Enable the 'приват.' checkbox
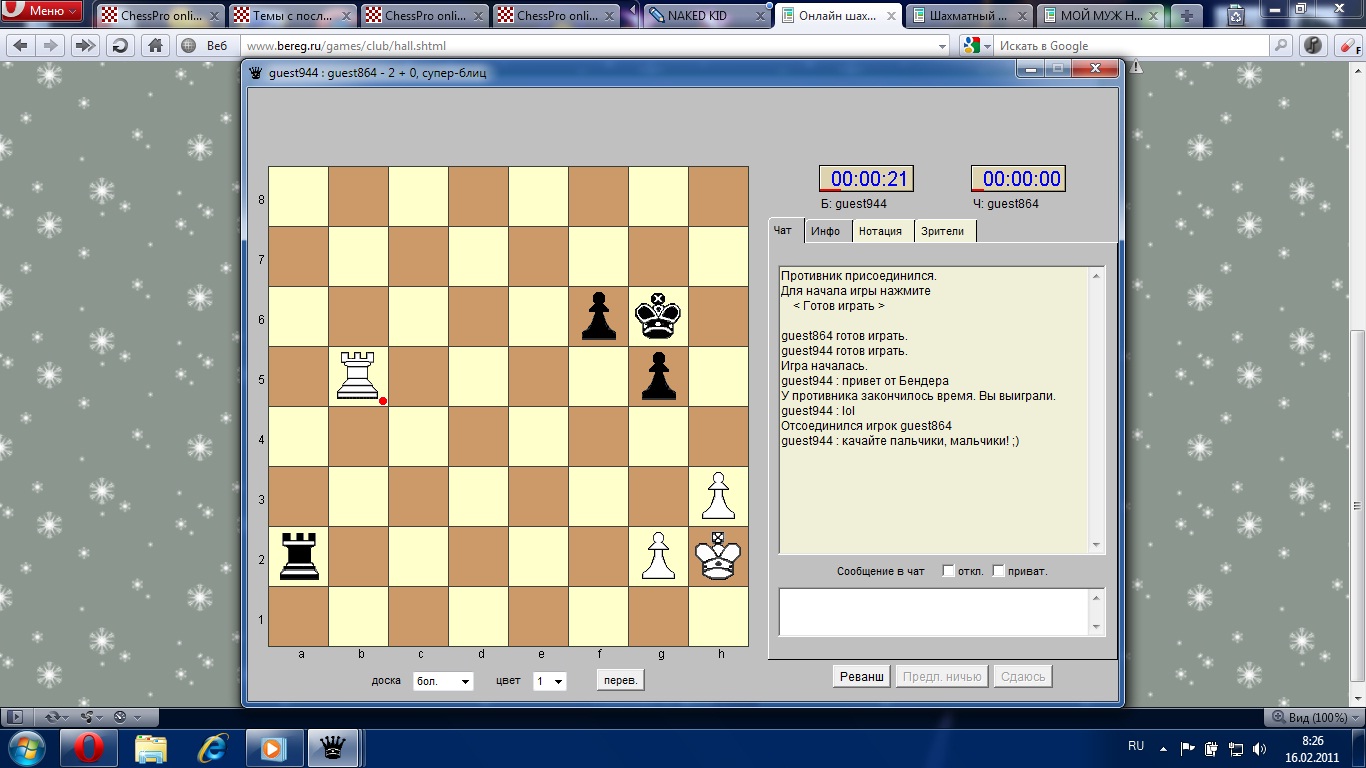Image resolution: width=1366 pixels, height=768 pixels. pos(998,571)
